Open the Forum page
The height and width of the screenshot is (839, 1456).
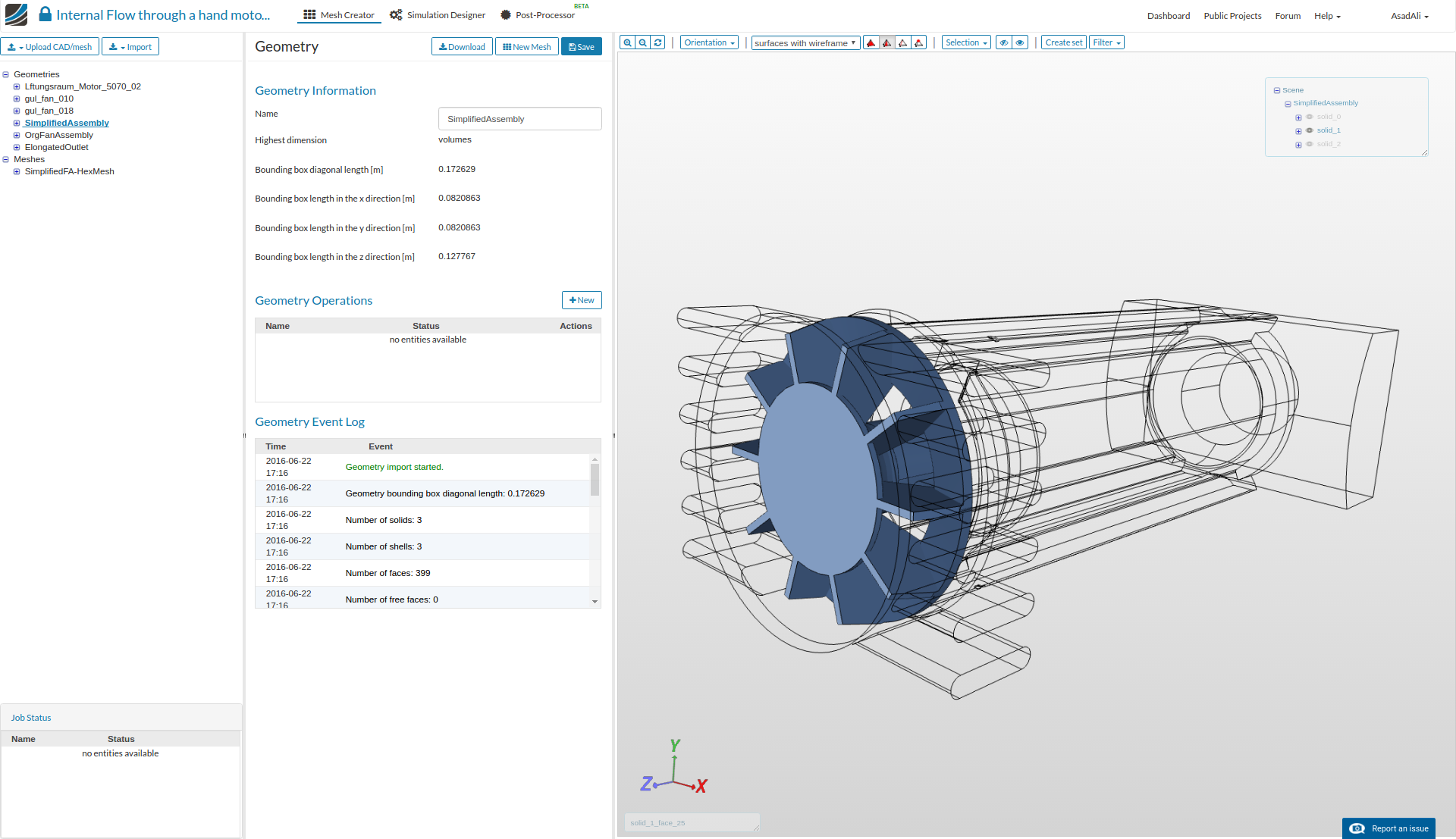pos(1287,15)
